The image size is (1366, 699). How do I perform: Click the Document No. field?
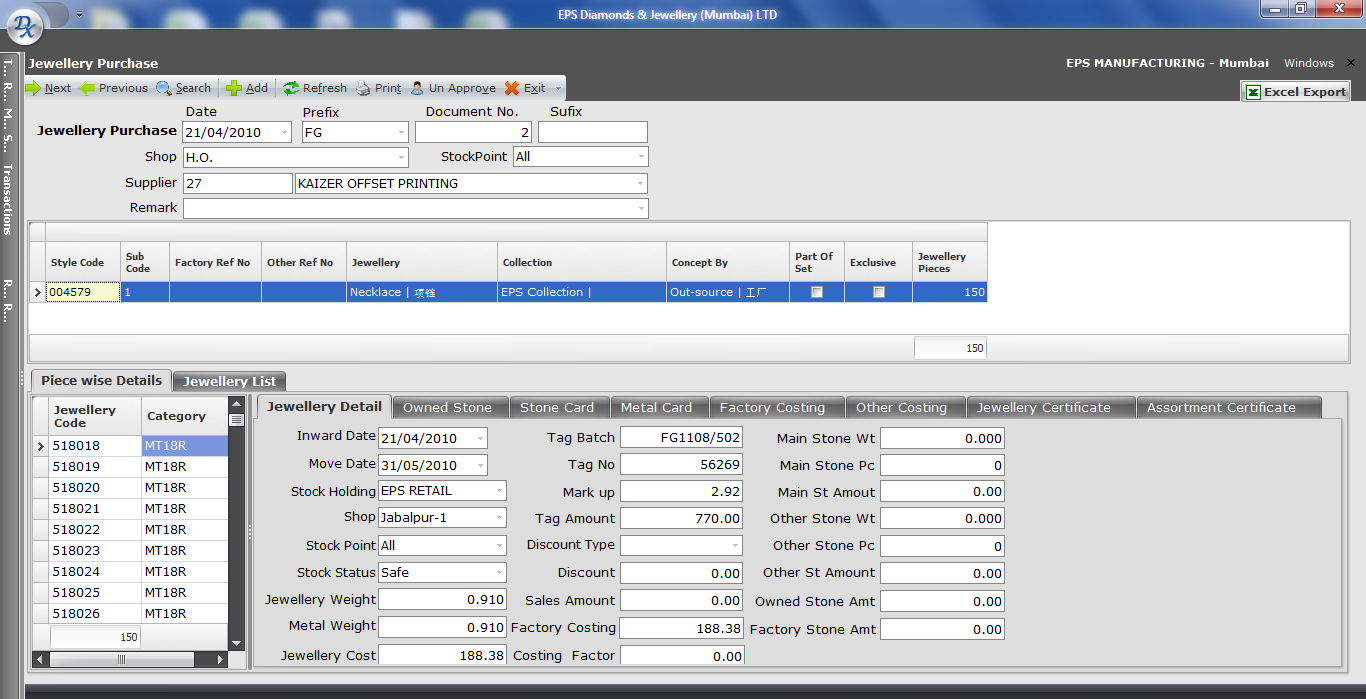pyautogui.click(x=474, y=132)
